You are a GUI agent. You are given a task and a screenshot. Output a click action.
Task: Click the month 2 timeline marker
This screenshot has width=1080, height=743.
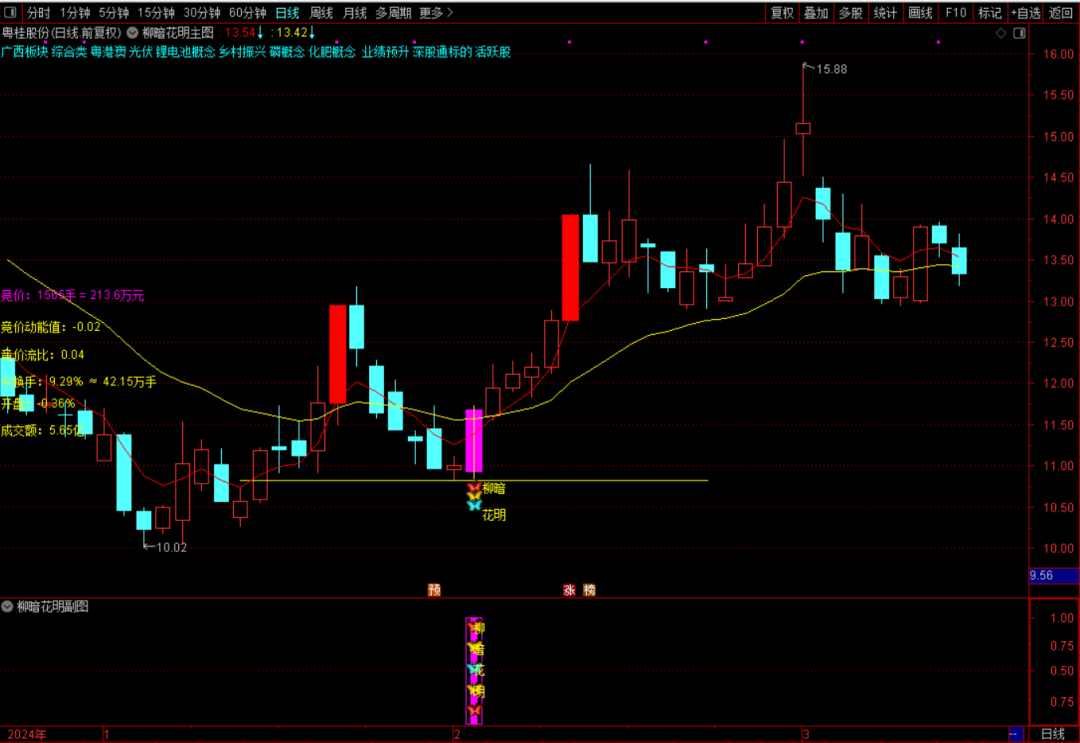click(x=457, y=735)
